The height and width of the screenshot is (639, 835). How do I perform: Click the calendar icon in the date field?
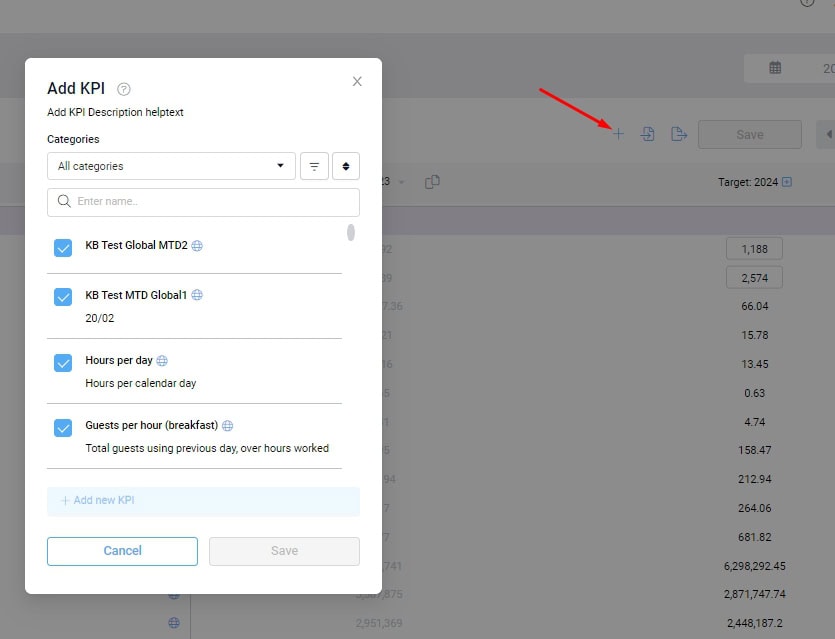click(x=775, y=68)
